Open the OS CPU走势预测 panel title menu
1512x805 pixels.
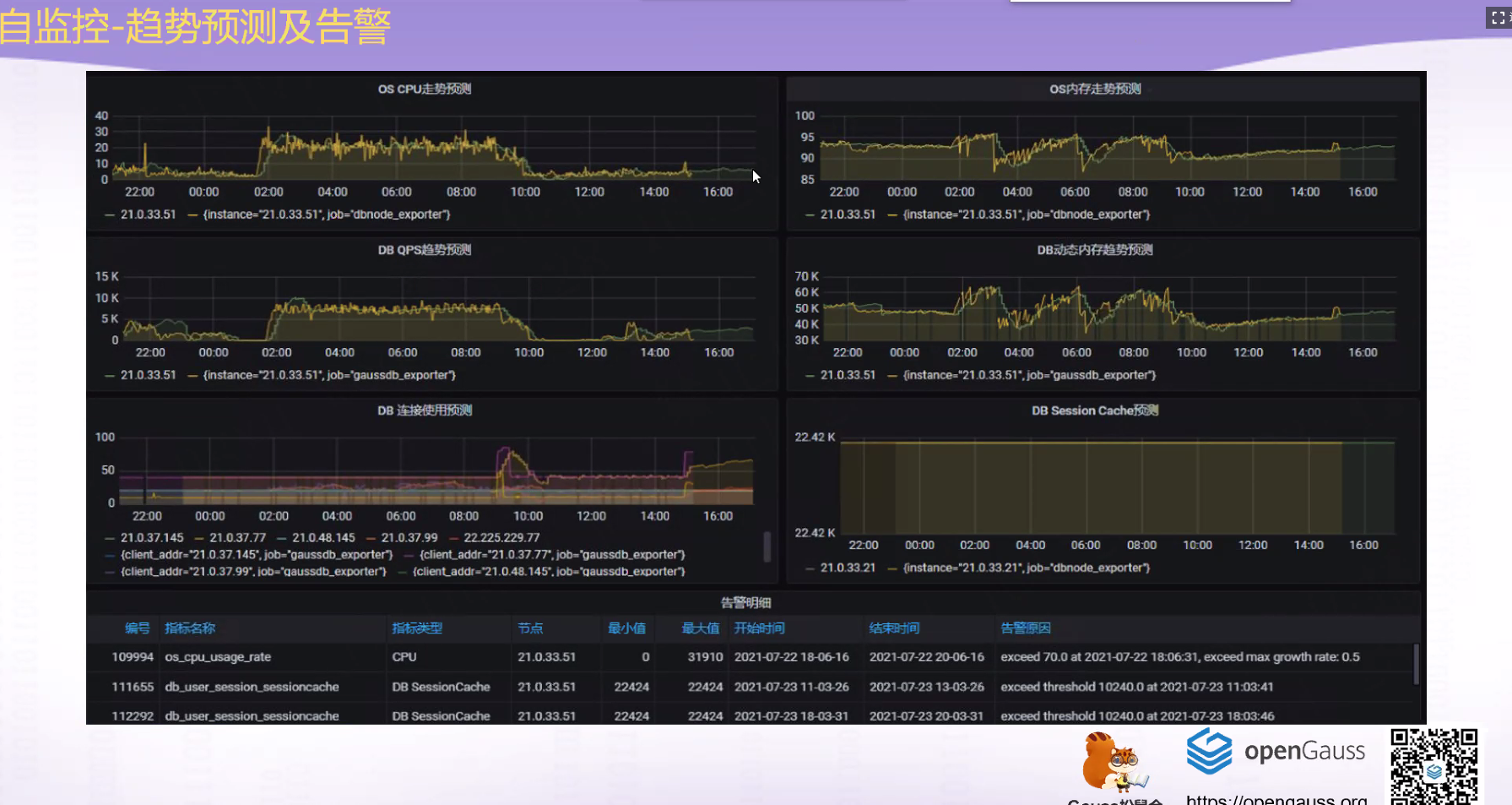425,89
